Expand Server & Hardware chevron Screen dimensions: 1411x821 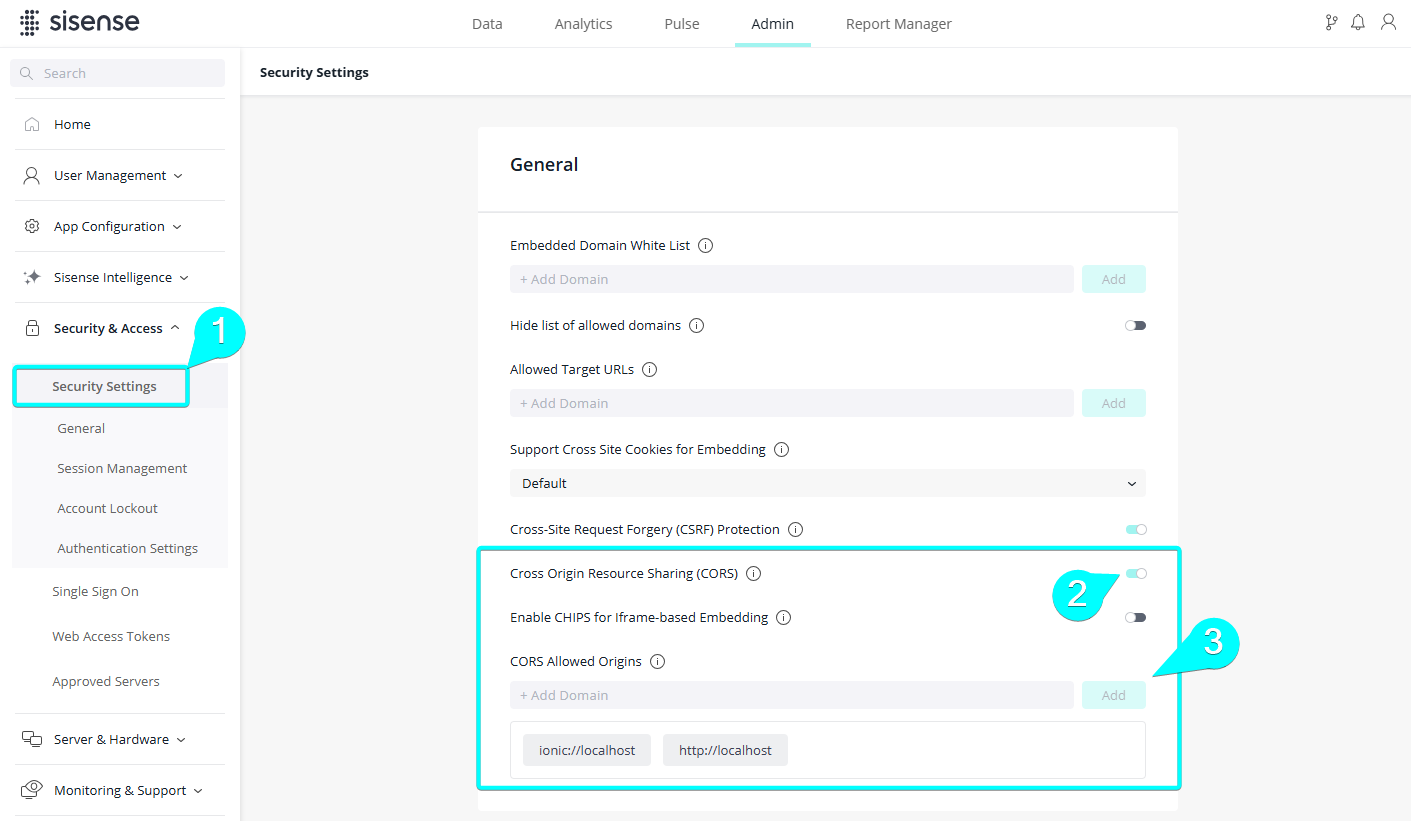click(x=181, y=740)
